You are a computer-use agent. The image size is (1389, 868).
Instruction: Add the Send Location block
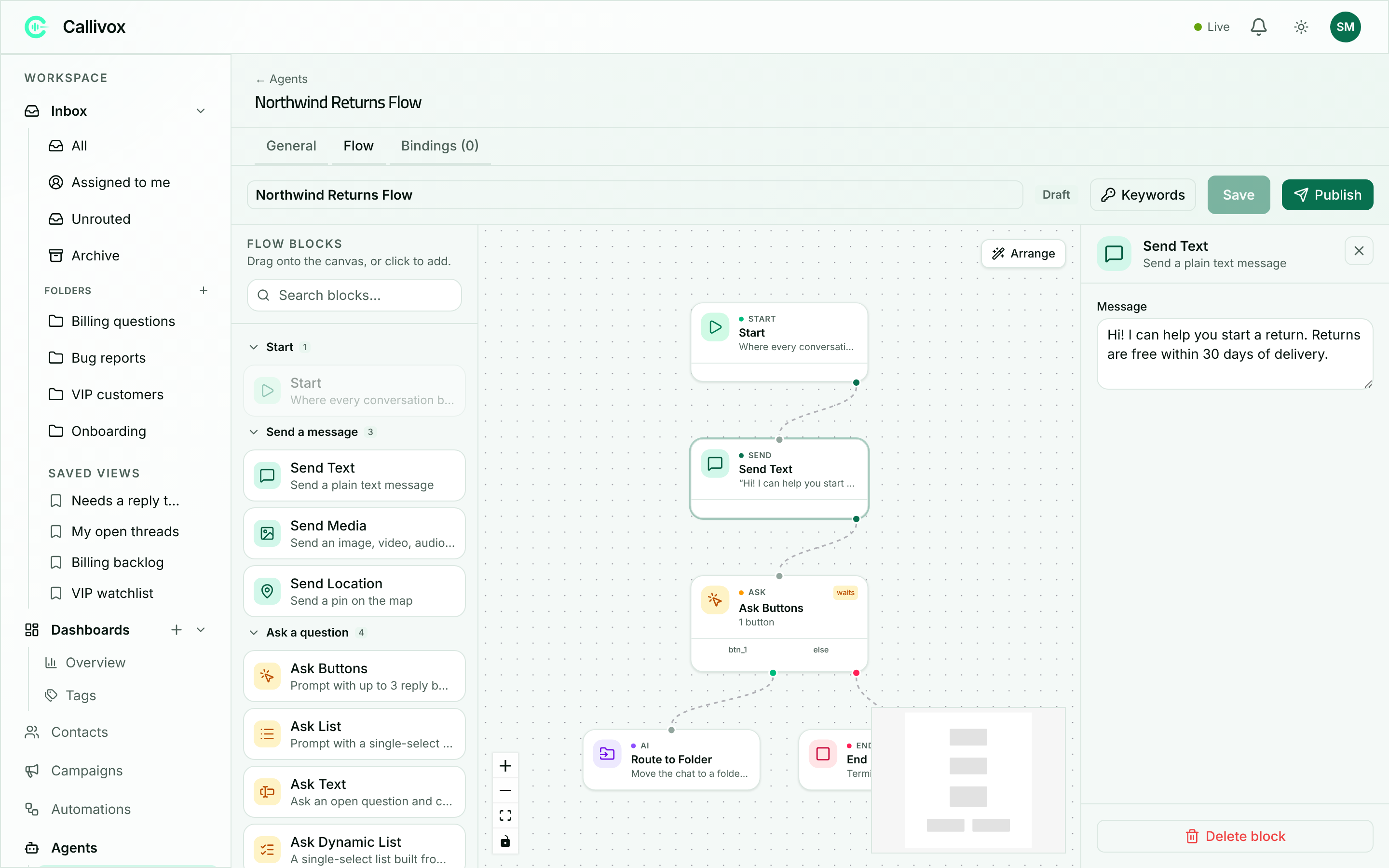click(x=354, y=592)
